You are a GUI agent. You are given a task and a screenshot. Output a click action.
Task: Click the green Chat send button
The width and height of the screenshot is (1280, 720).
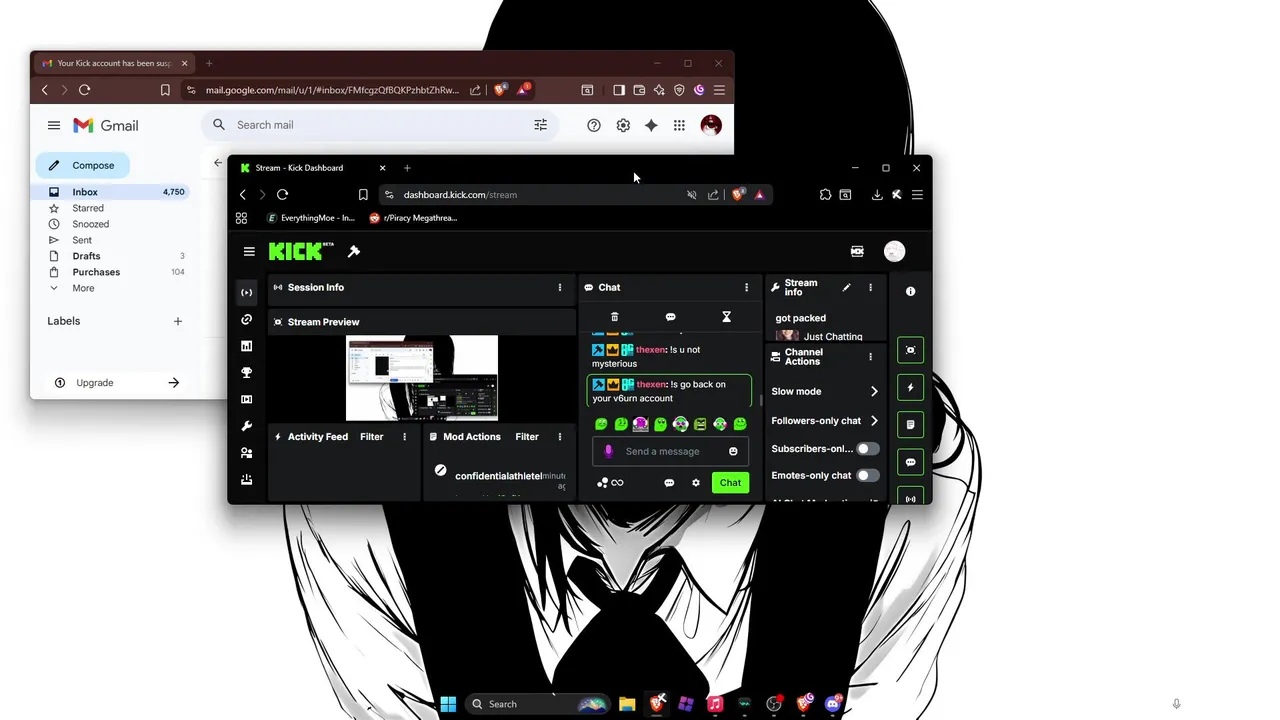pos(731,483)
